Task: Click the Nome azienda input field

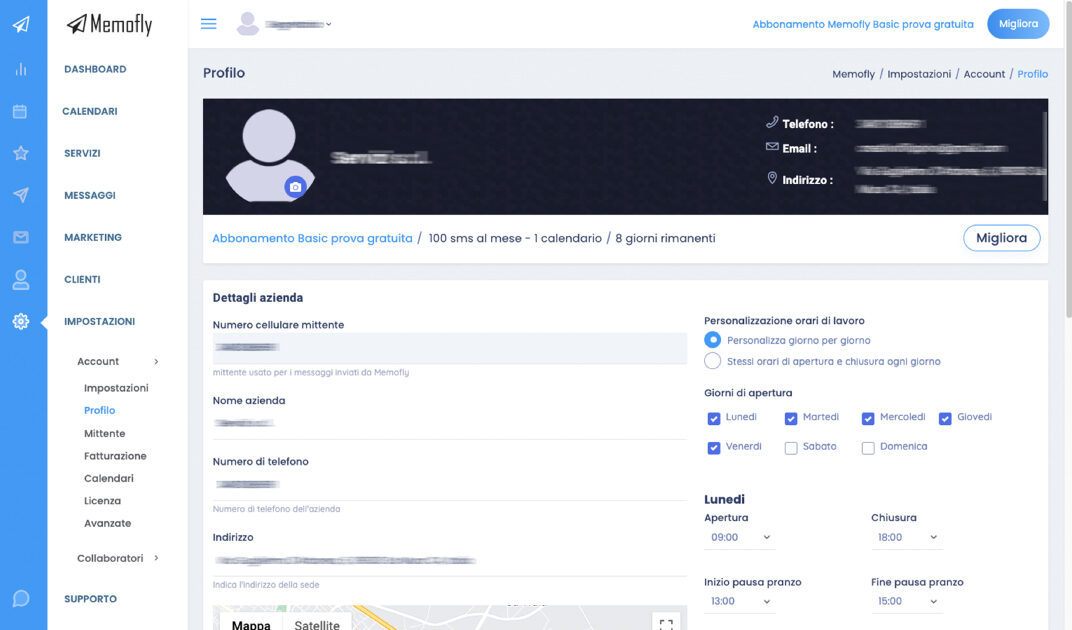Action: (449, 423)
